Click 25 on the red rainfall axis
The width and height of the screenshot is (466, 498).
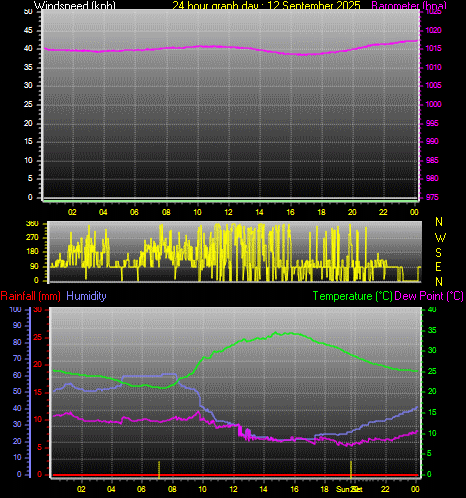point(38,337)
